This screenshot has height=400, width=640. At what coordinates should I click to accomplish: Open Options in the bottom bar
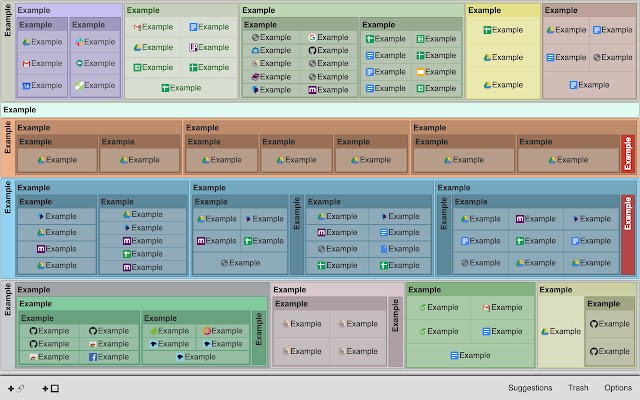[618, 388]
